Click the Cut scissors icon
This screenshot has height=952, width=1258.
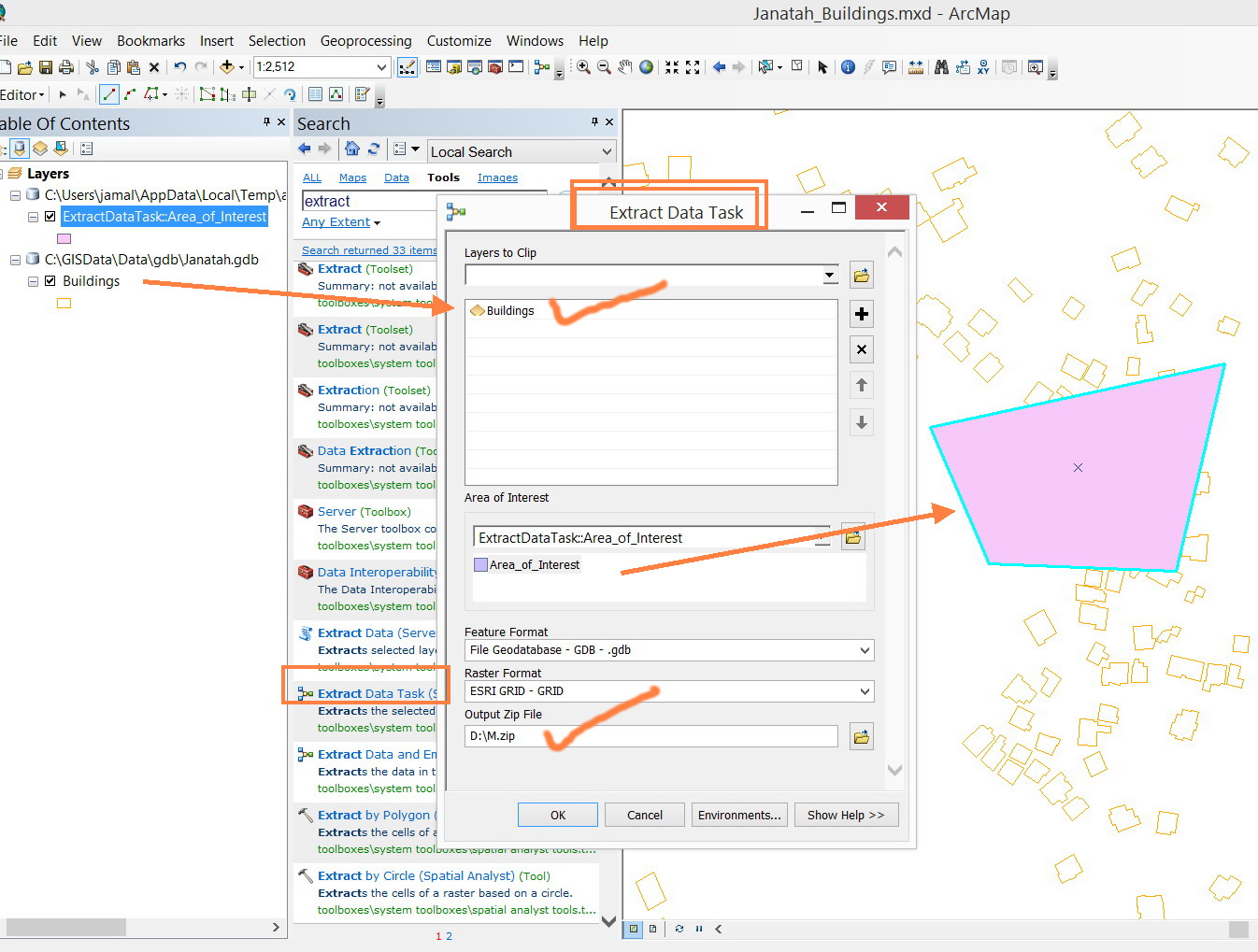(x=93, y=67)
